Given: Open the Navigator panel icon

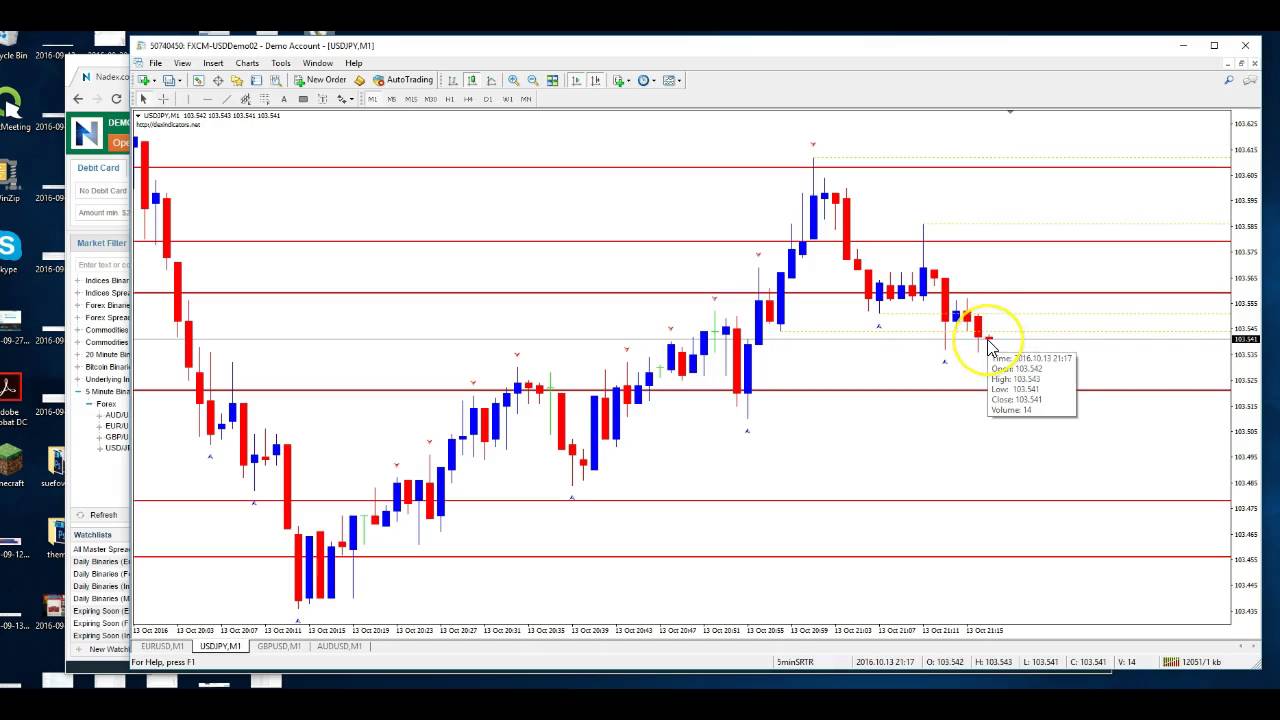Looking at the screenshot, I should tap(237, 80).
